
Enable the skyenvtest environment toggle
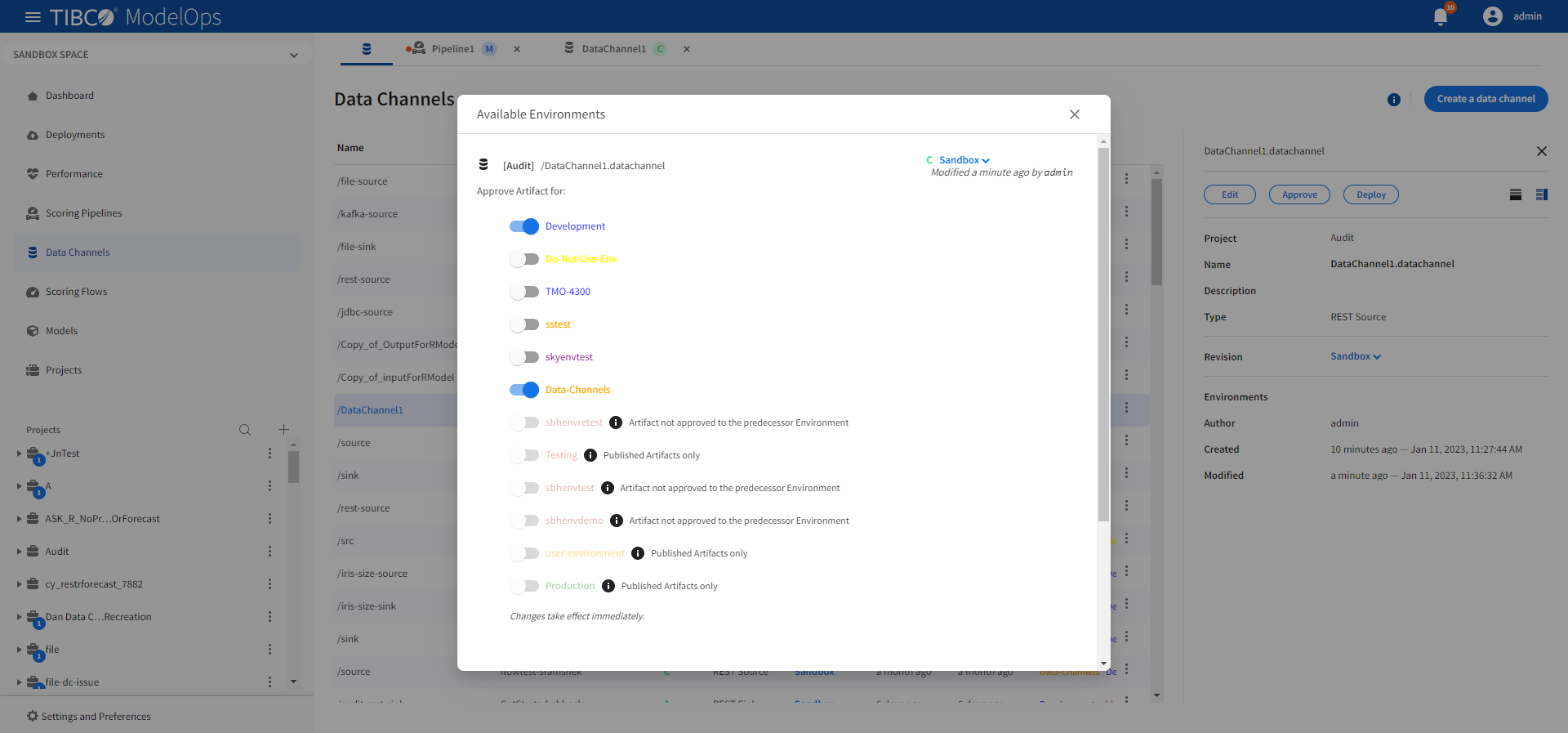pyautogui.click(x=524, y=357)
